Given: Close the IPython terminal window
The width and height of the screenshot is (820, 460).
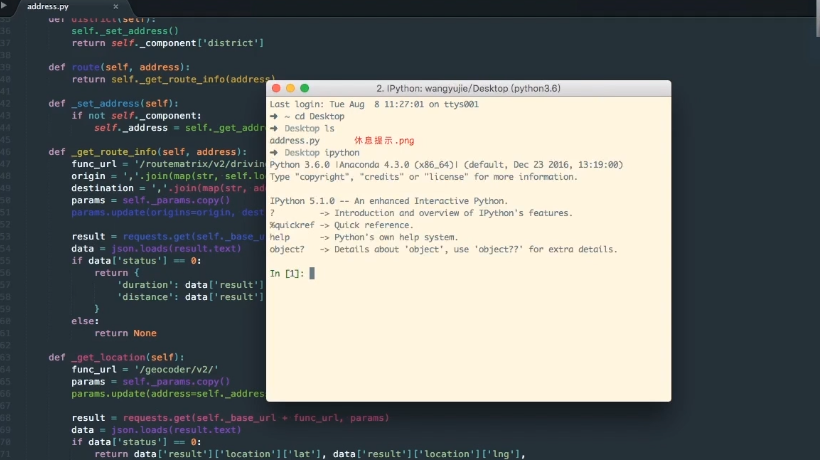Looking at the screenshot, I should pos(276,88).
